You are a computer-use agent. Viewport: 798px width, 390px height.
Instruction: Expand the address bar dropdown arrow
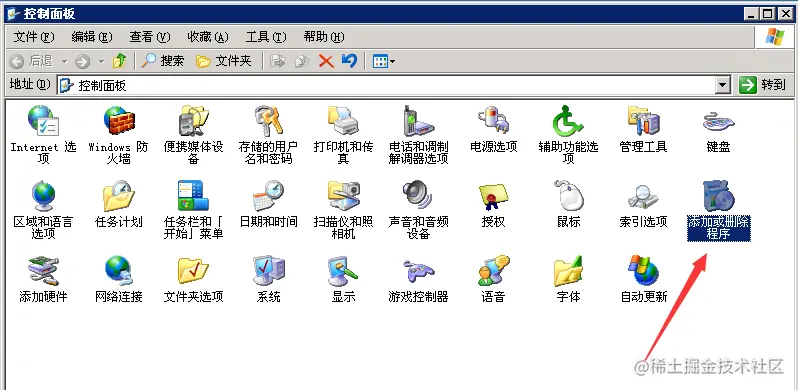723,86
